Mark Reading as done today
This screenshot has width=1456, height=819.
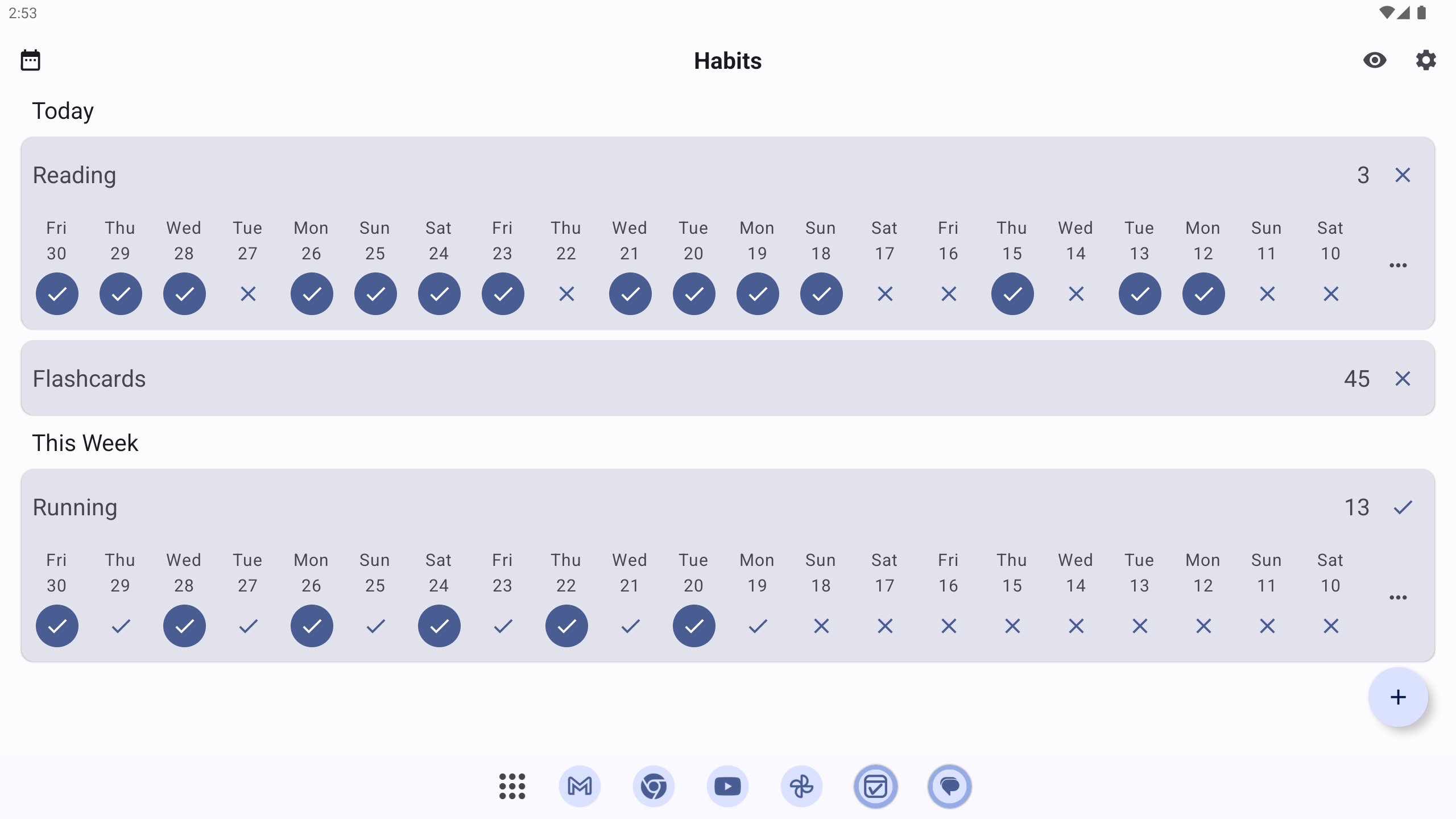(1403, 175)
